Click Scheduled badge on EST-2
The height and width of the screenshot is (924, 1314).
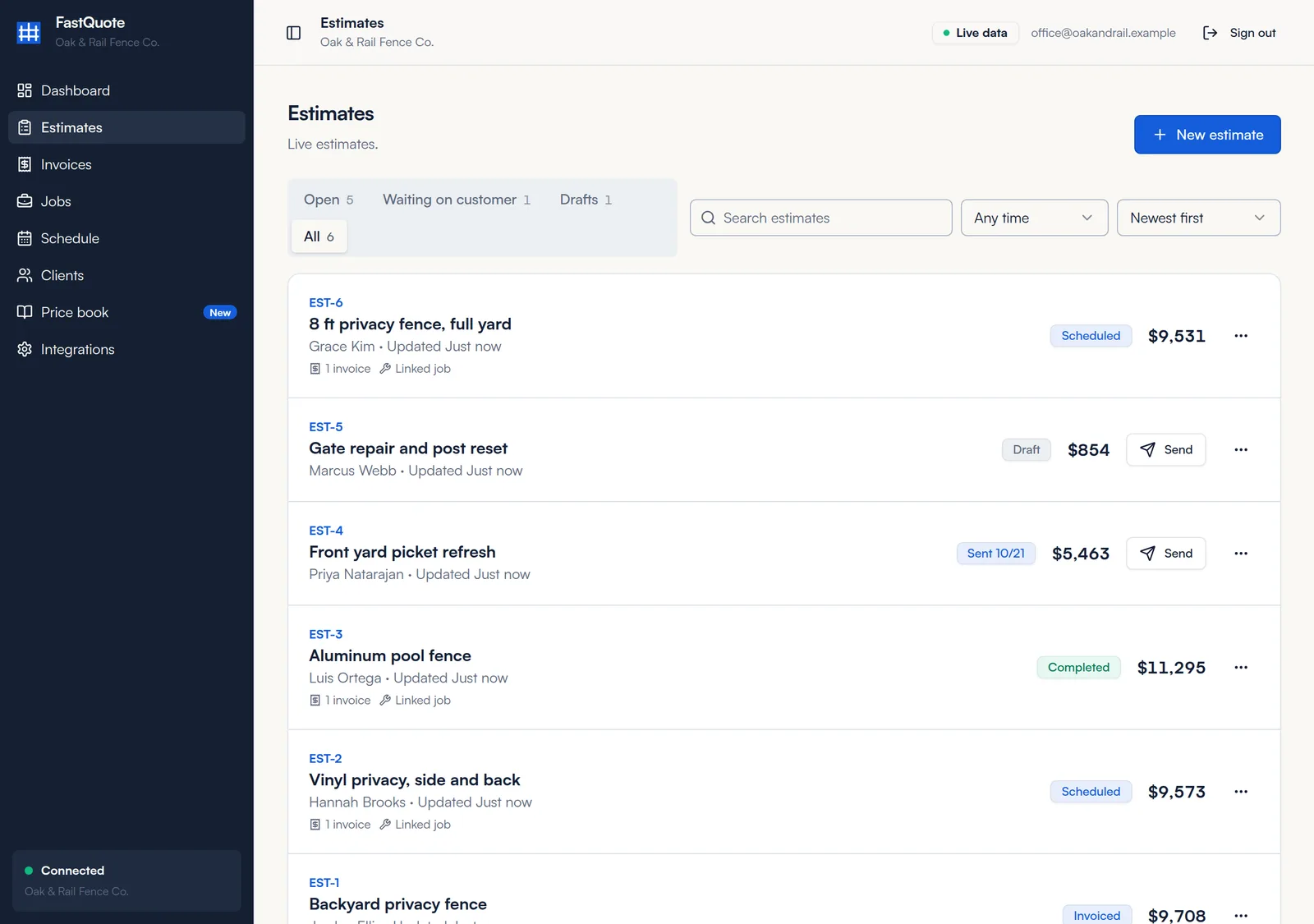point(1091,792)
